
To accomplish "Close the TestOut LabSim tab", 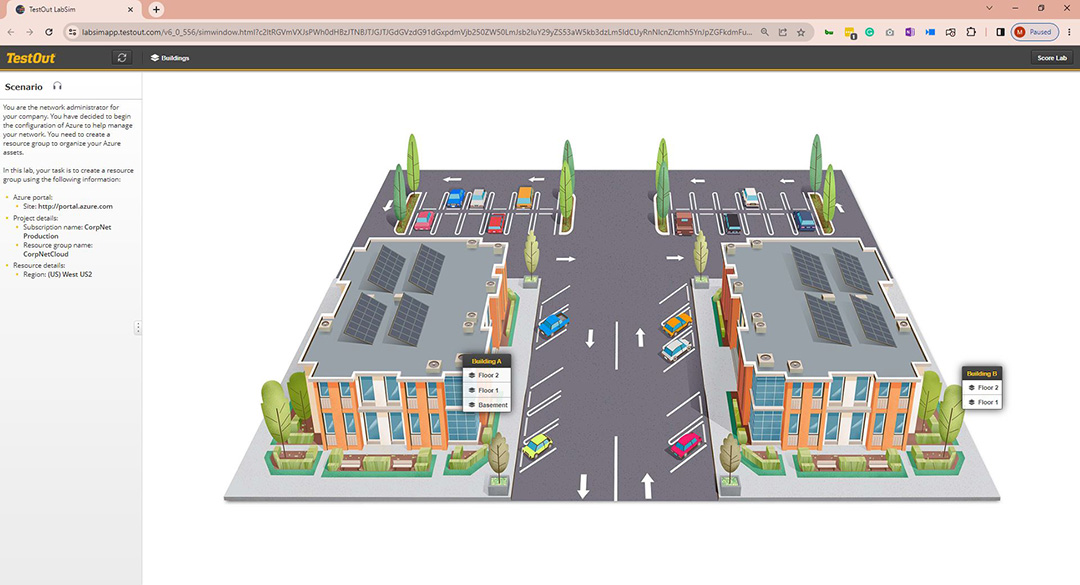I will [x=130, y=10].
